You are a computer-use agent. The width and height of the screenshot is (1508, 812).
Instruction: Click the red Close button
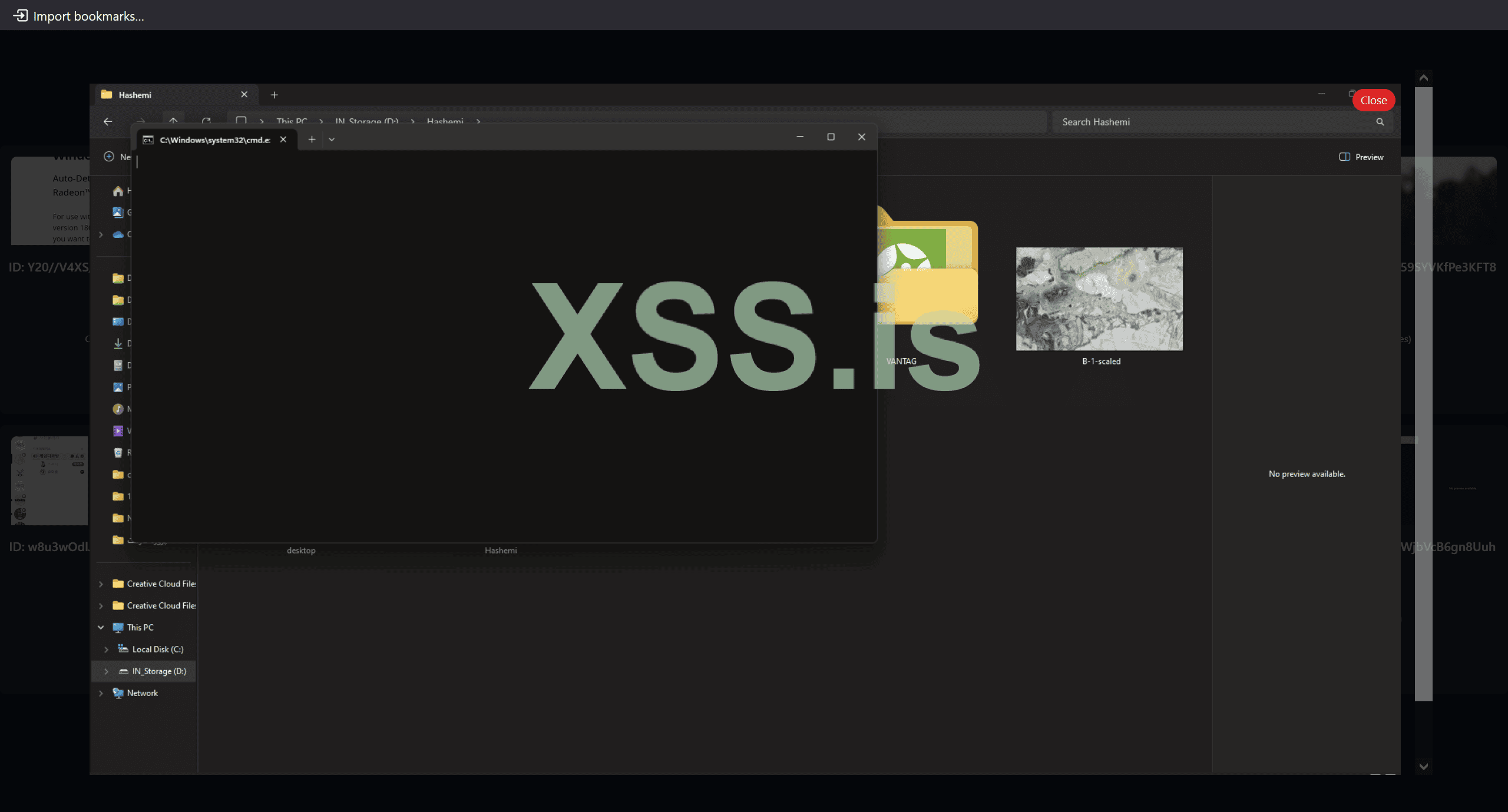tap(1373, 100)
